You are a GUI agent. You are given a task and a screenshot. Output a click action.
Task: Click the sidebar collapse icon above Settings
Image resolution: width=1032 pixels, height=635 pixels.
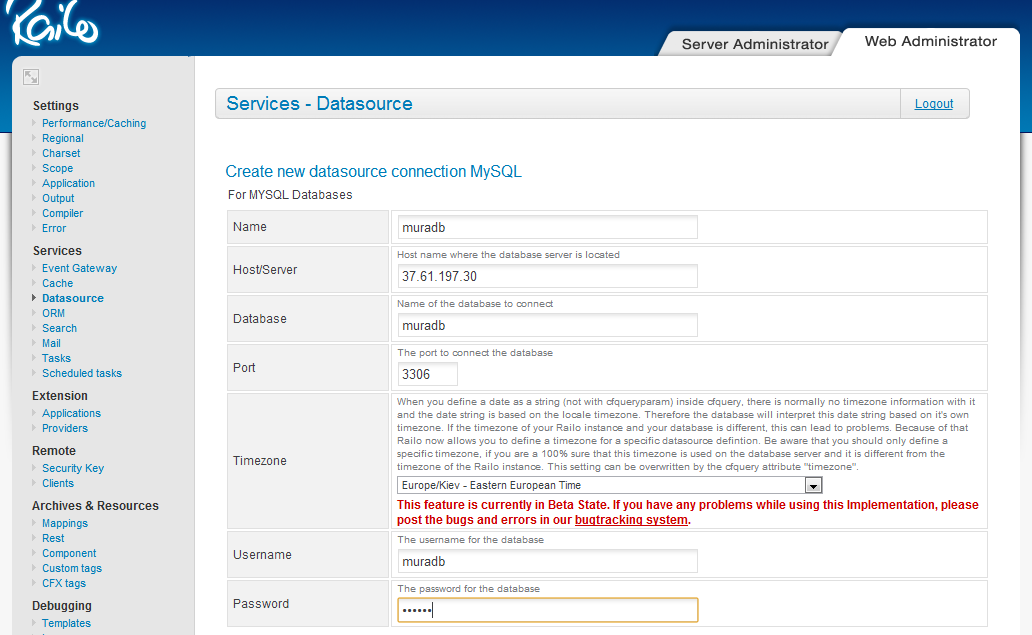[x=31, y=77]
